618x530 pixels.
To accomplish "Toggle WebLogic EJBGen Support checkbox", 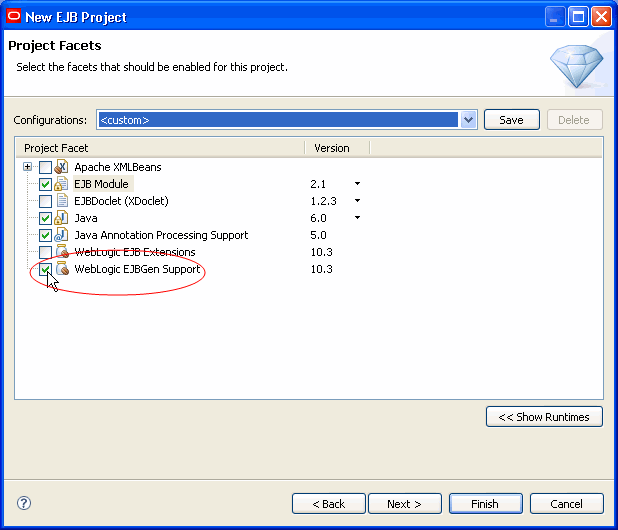I will pos(45,269).
